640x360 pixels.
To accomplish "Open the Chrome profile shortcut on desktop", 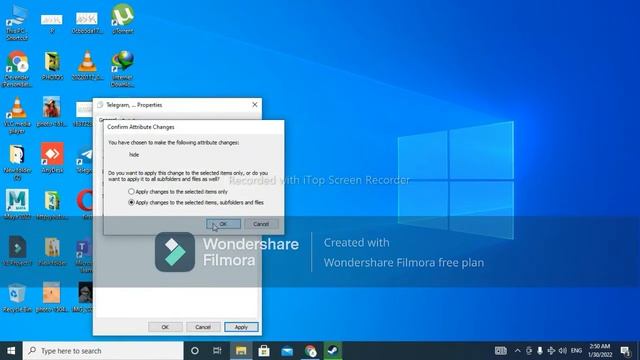I will [x=17, y=69].
